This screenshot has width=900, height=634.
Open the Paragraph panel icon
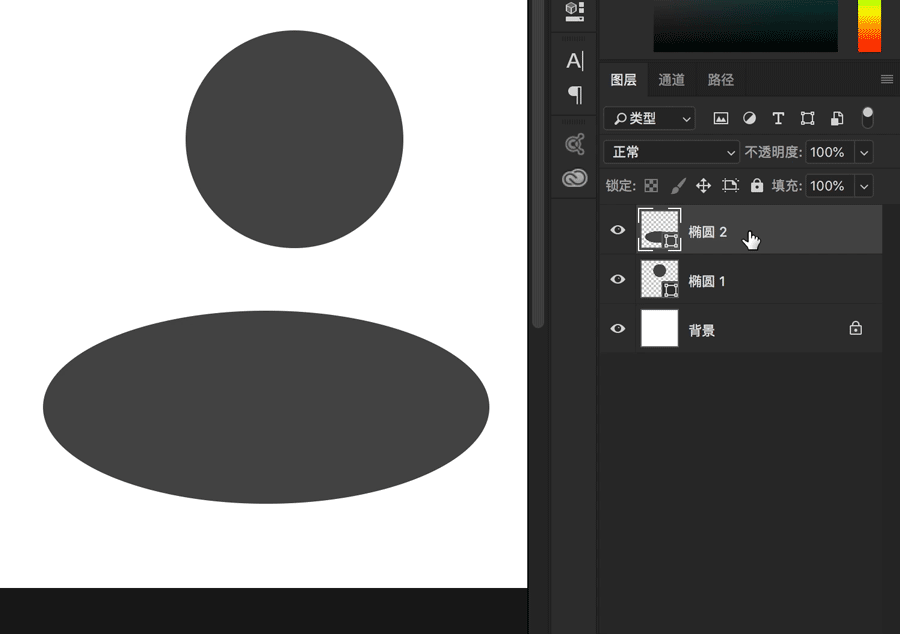(574, 94)
